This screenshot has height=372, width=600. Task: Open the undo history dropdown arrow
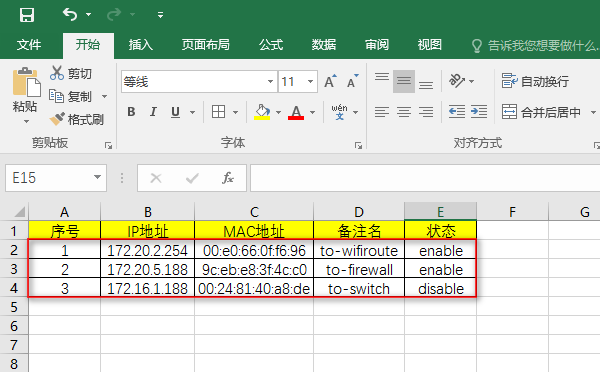tap(88, 15)
